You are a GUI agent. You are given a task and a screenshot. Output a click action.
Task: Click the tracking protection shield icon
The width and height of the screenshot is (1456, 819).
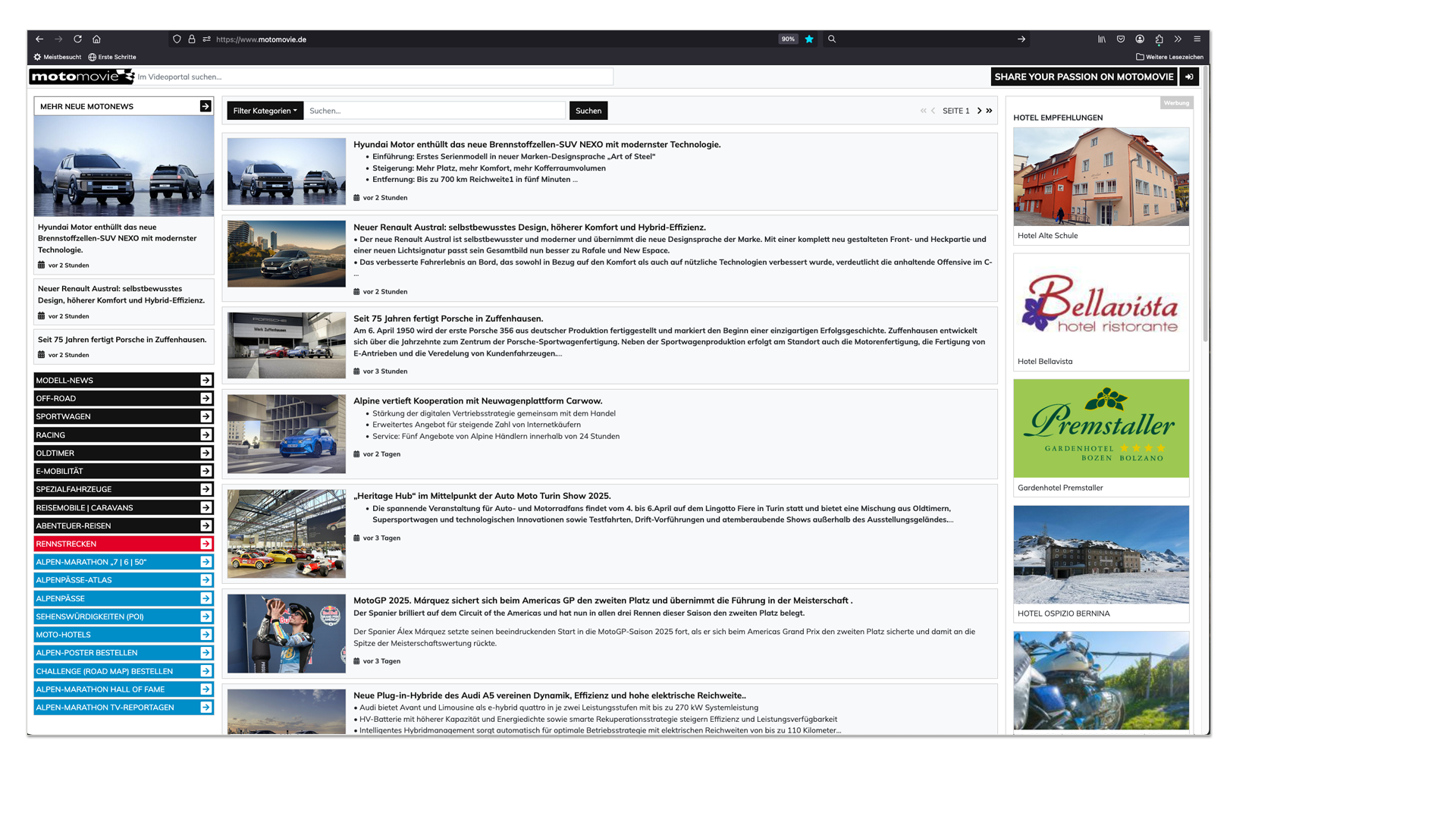tap(177, 39)
